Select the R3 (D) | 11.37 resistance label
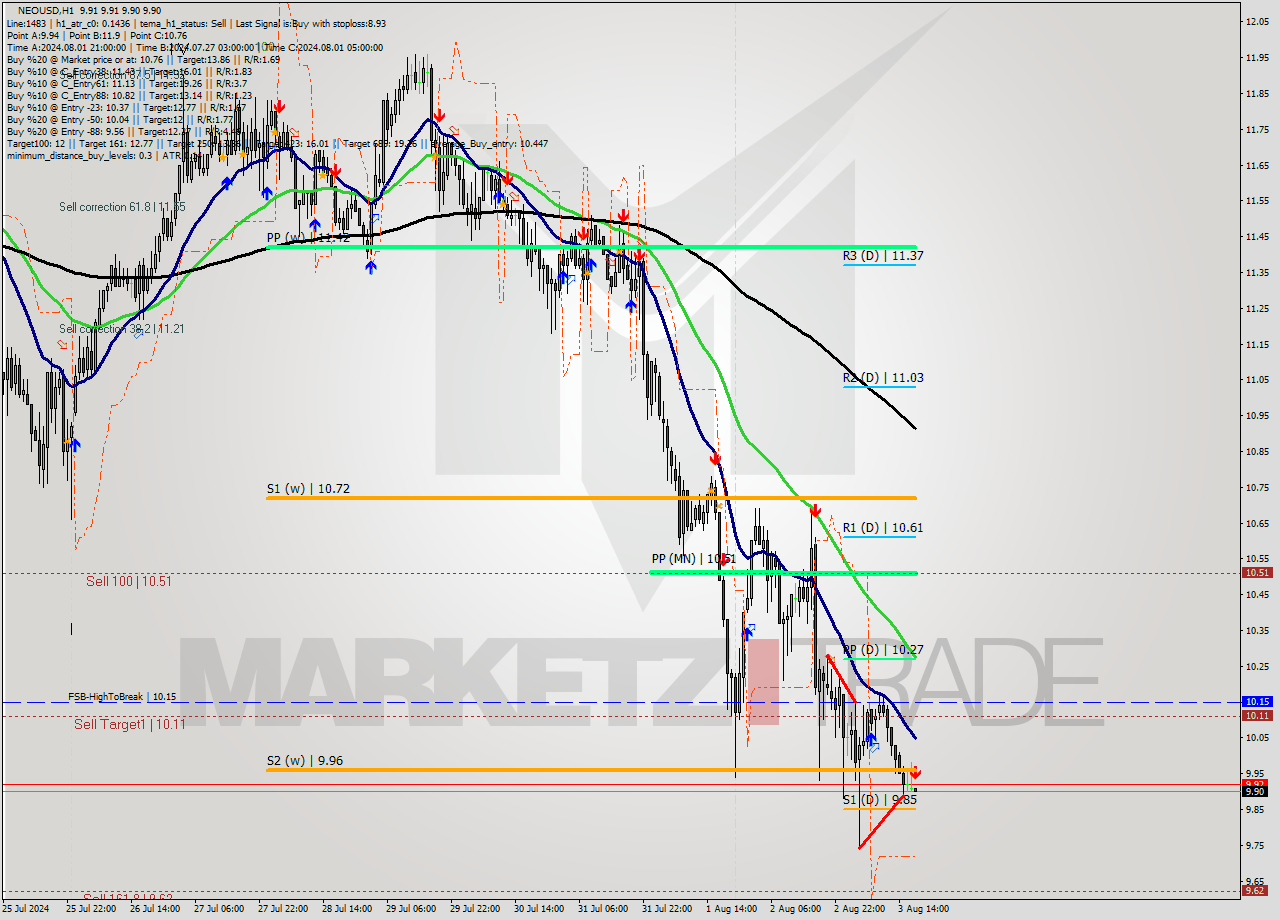 pyautogui.click(x=882, y=256)
